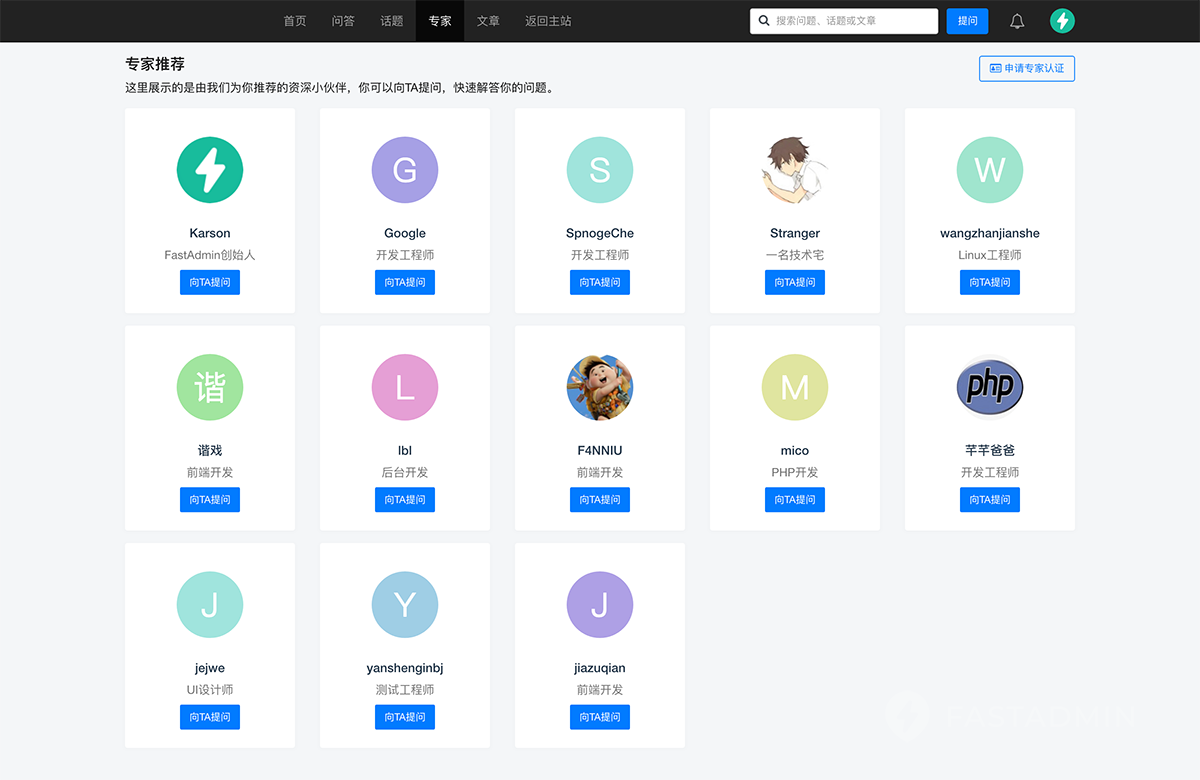
Task: Go to the 首页 tab
Action: coord(295,21)
